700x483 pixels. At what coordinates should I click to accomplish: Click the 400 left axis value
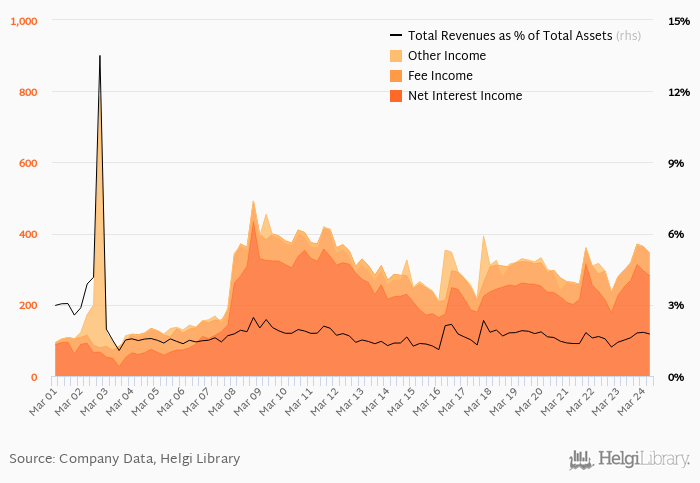click(x=27, y=235)
